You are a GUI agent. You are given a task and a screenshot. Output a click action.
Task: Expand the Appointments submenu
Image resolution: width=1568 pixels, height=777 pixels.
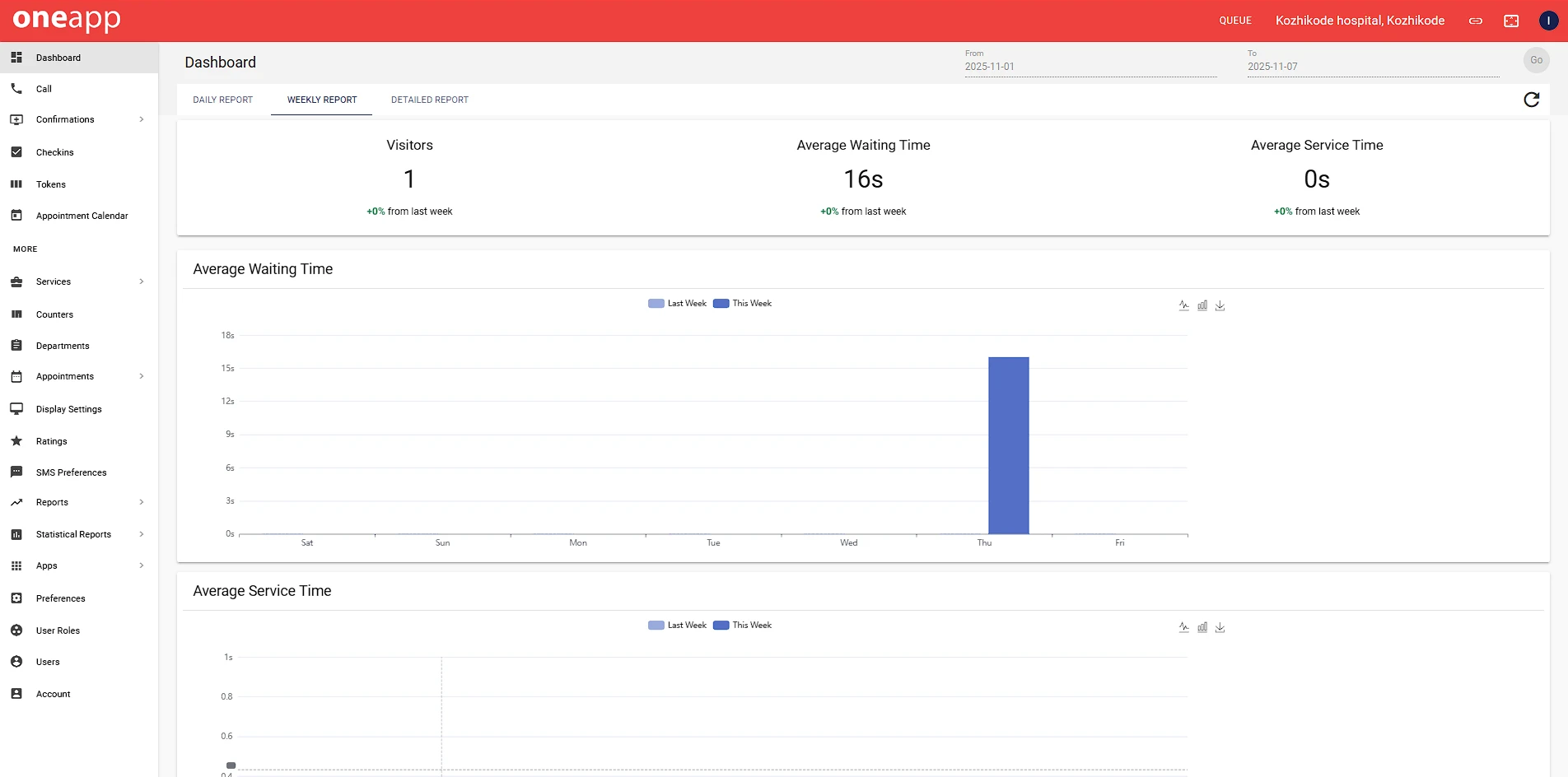(x=65, y=376)
